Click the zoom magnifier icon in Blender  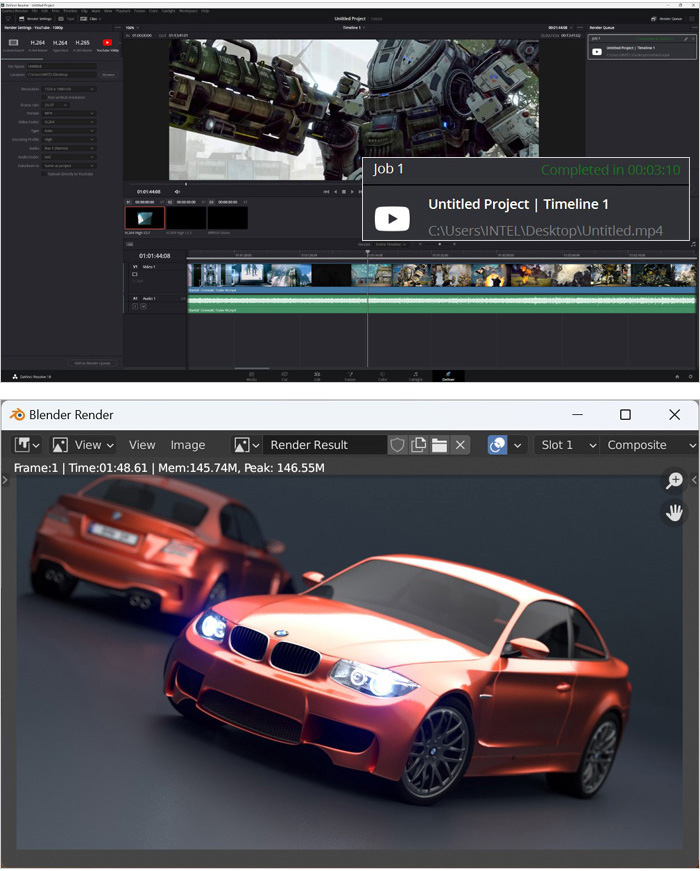(x=674, y=481)
